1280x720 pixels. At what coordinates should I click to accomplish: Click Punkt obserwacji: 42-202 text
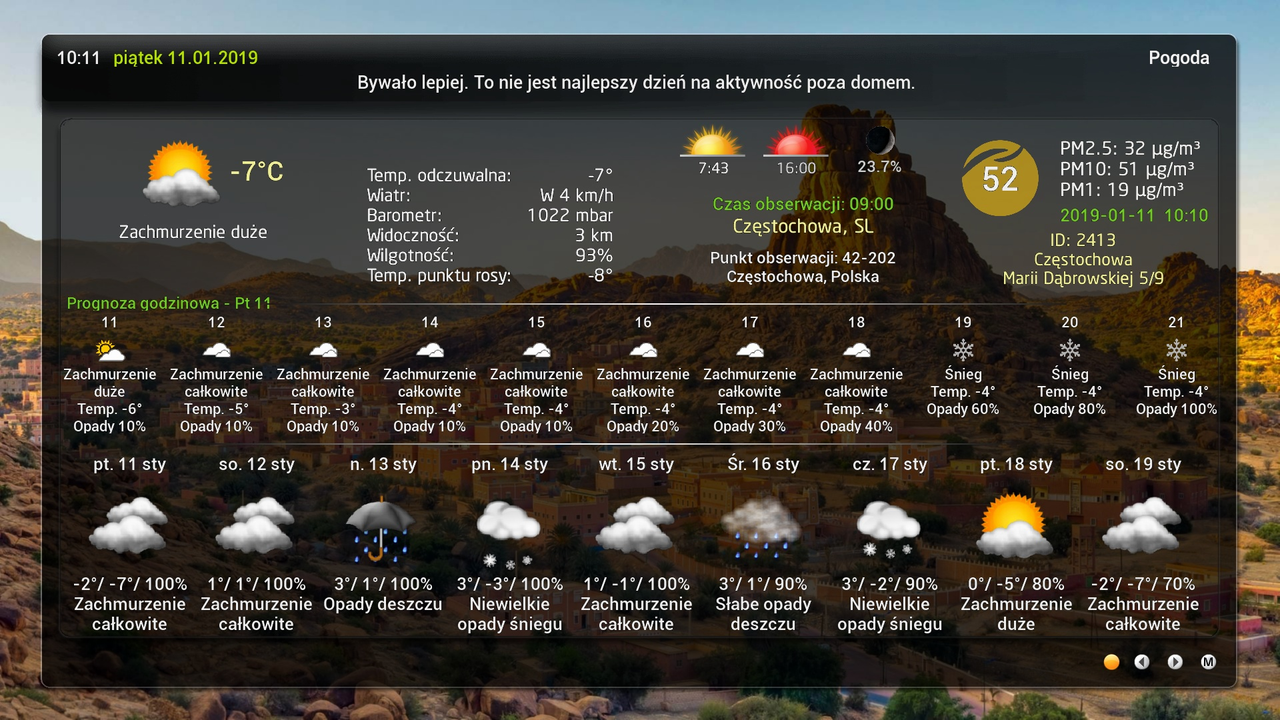[x=803, y=258]
